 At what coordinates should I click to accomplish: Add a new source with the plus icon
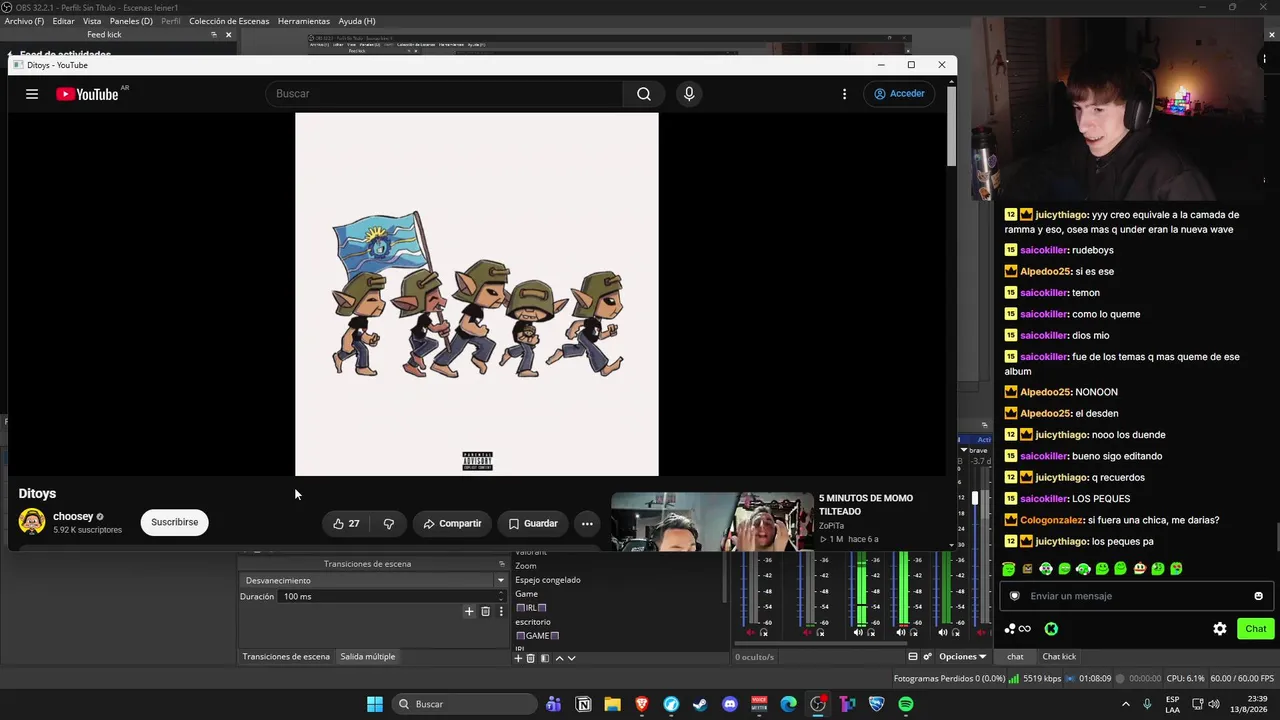[x=518, y=658]
